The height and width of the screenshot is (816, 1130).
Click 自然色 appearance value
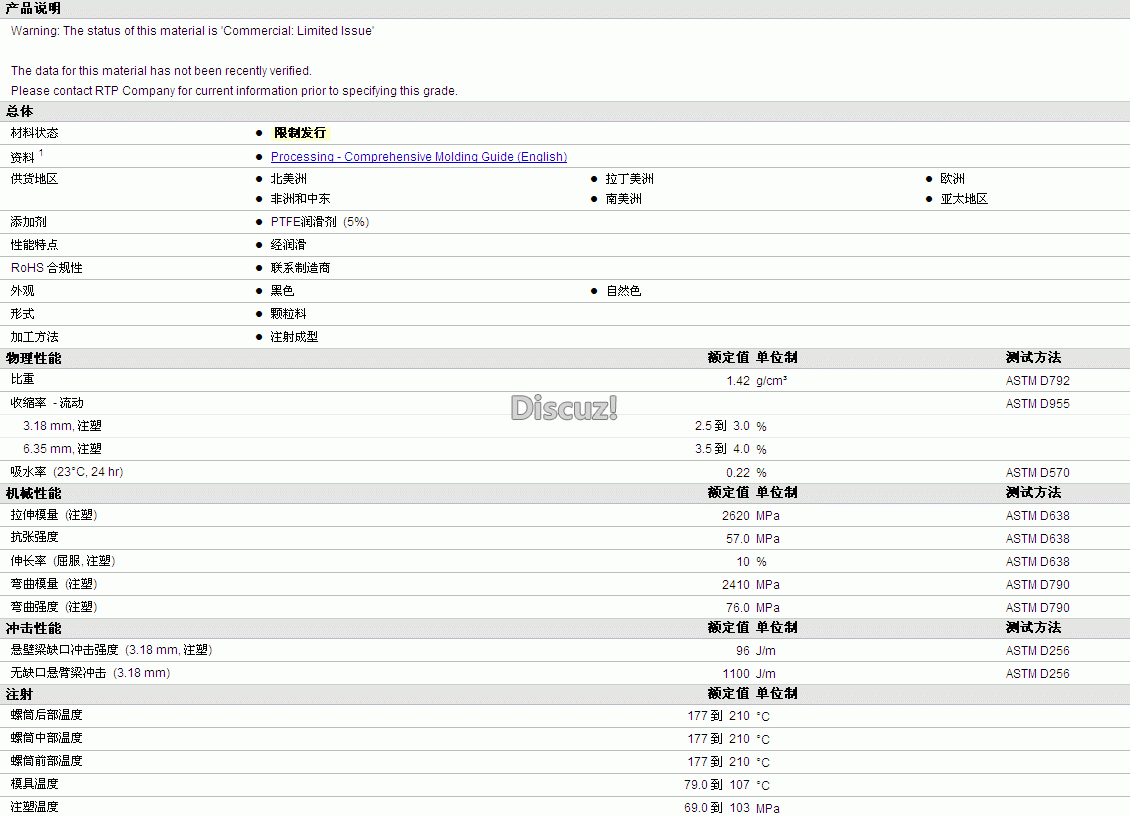pyautogui.click(x=623, y=291)
